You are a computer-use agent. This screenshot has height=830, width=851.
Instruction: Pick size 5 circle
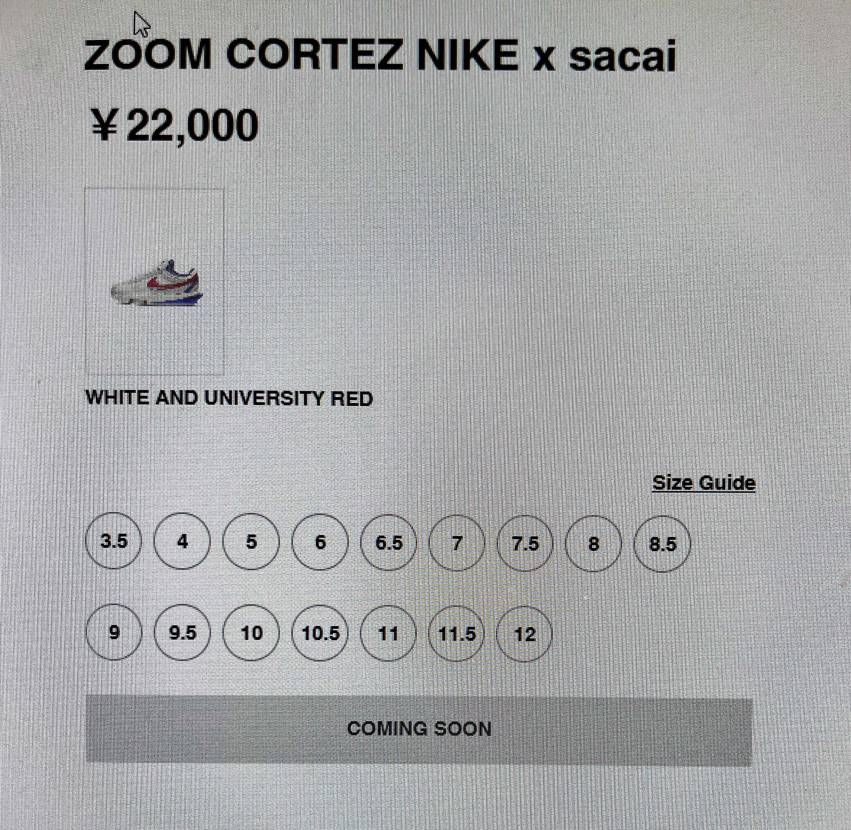(251, 542)
